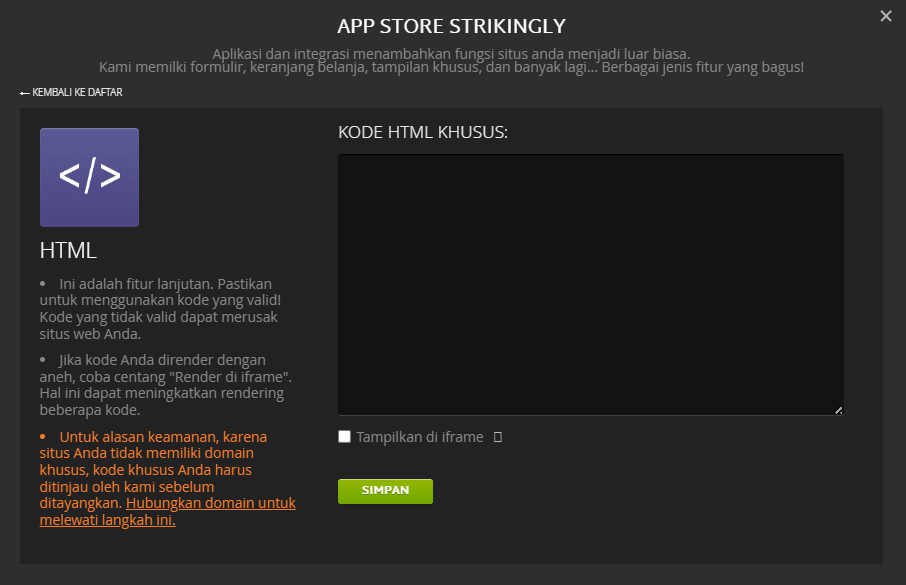Click the purple </> HTML app icon
The image size is (906, 585).
(x=88, y=177)
